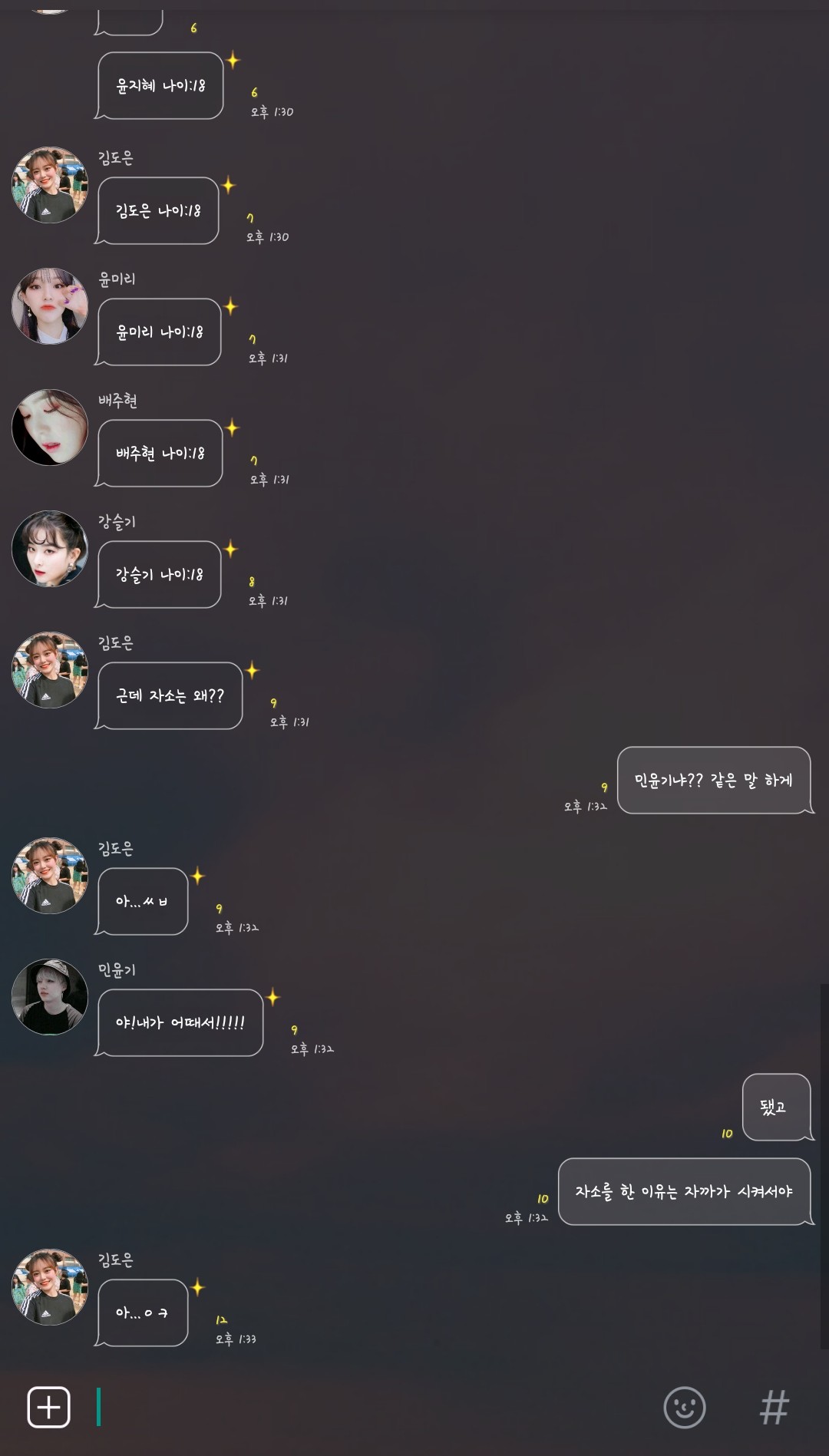Select the 민윤기냐?? 같은 말 하게 message

(x=715, y=781)
